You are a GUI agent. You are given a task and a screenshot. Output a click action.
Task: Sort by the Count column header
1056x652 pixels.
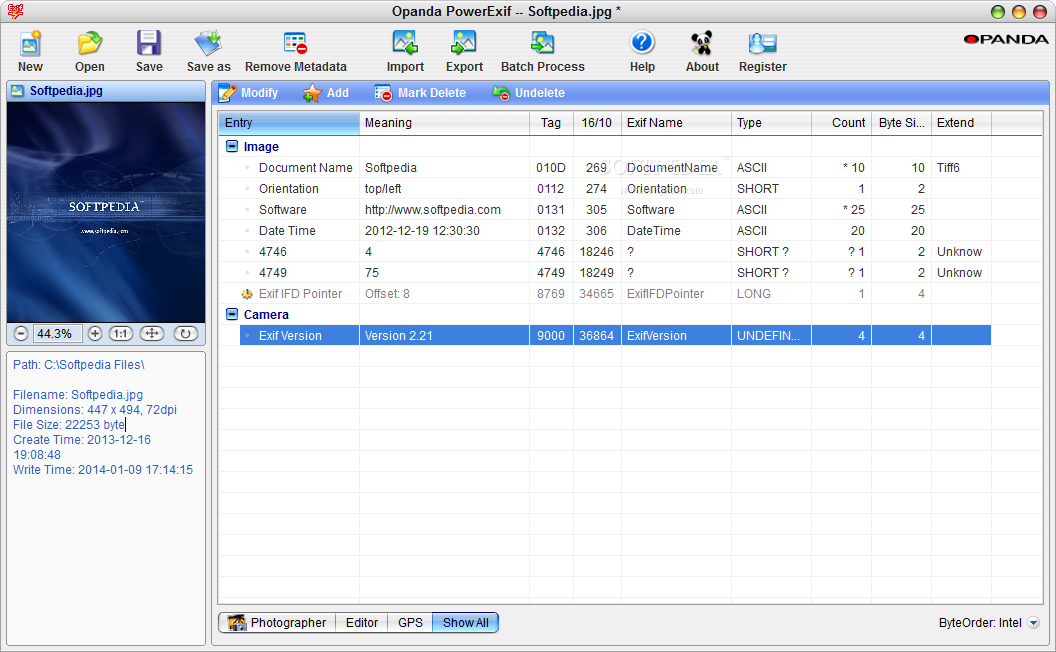coord(842,123)
